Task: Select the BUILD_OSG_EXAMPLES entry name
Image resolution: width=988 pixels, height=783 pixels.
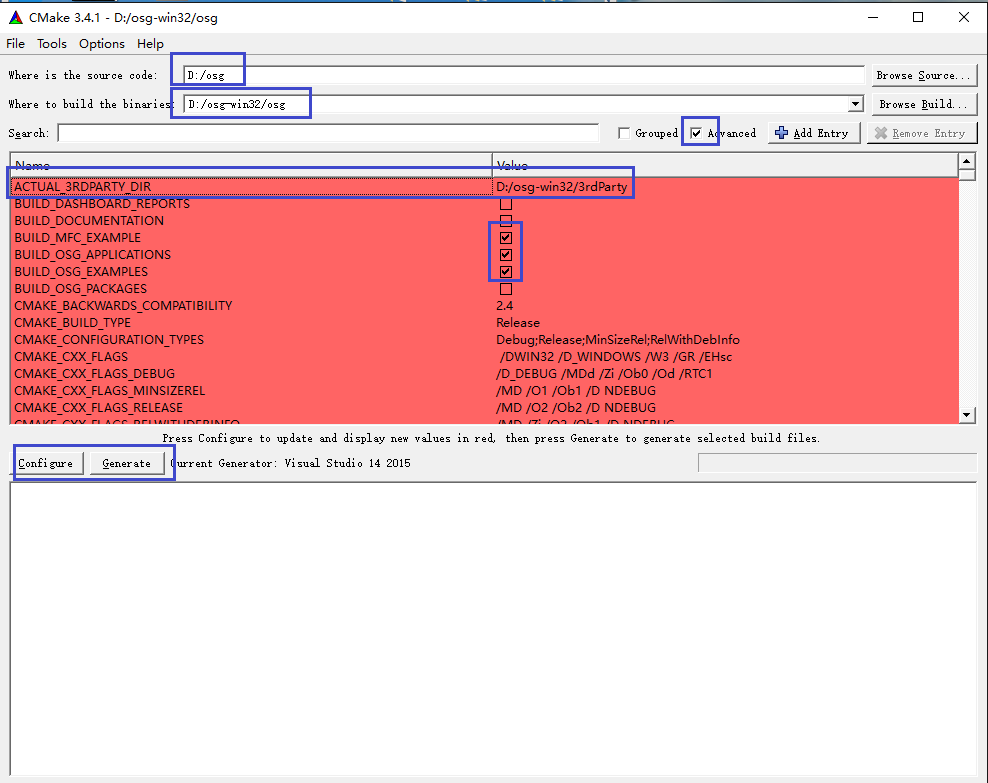Action: [81, 271]
